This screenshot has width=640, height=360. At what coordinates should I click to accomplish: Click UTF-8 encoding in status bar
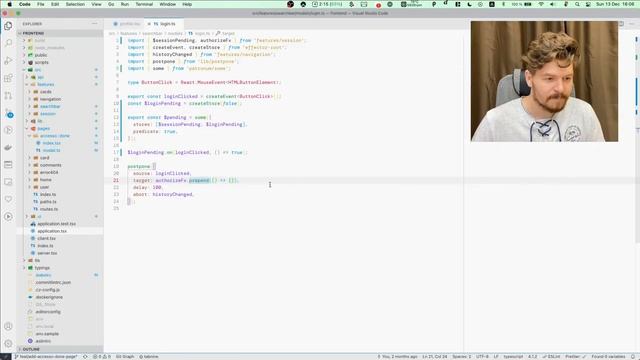(482, 357)
